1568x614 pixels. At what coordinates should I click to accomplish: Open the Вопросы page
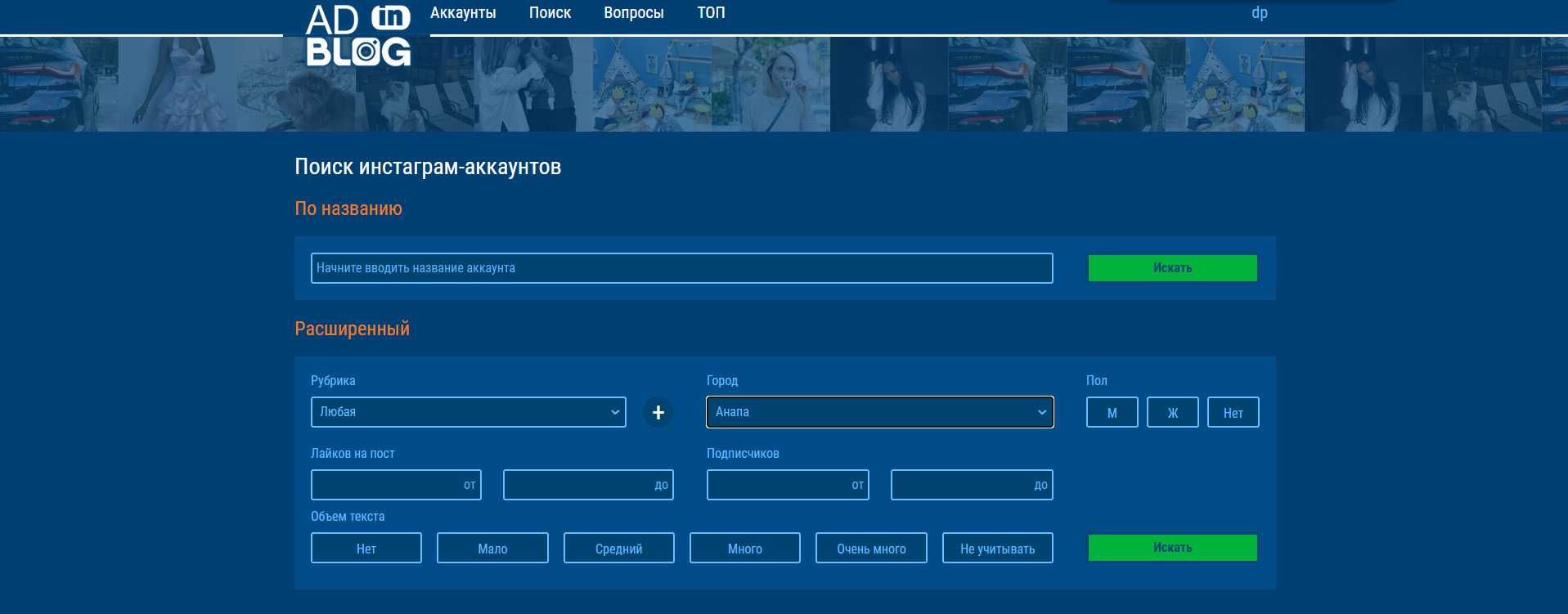[x=633, y=13]
